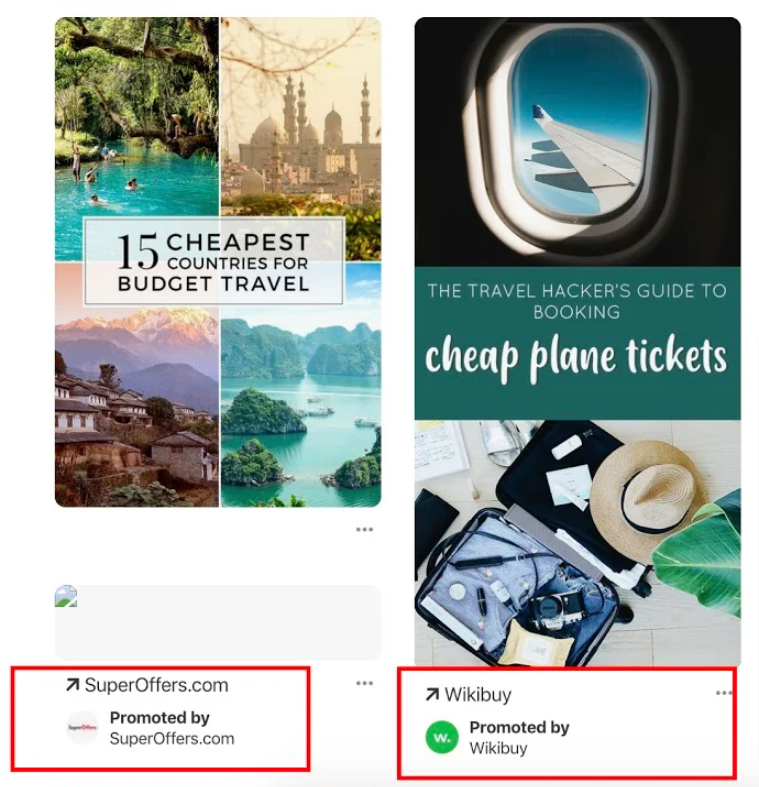Open the Promoted by SuperOffers.com profile text
This screenshot has height=787, width=759.
[172, 728]
